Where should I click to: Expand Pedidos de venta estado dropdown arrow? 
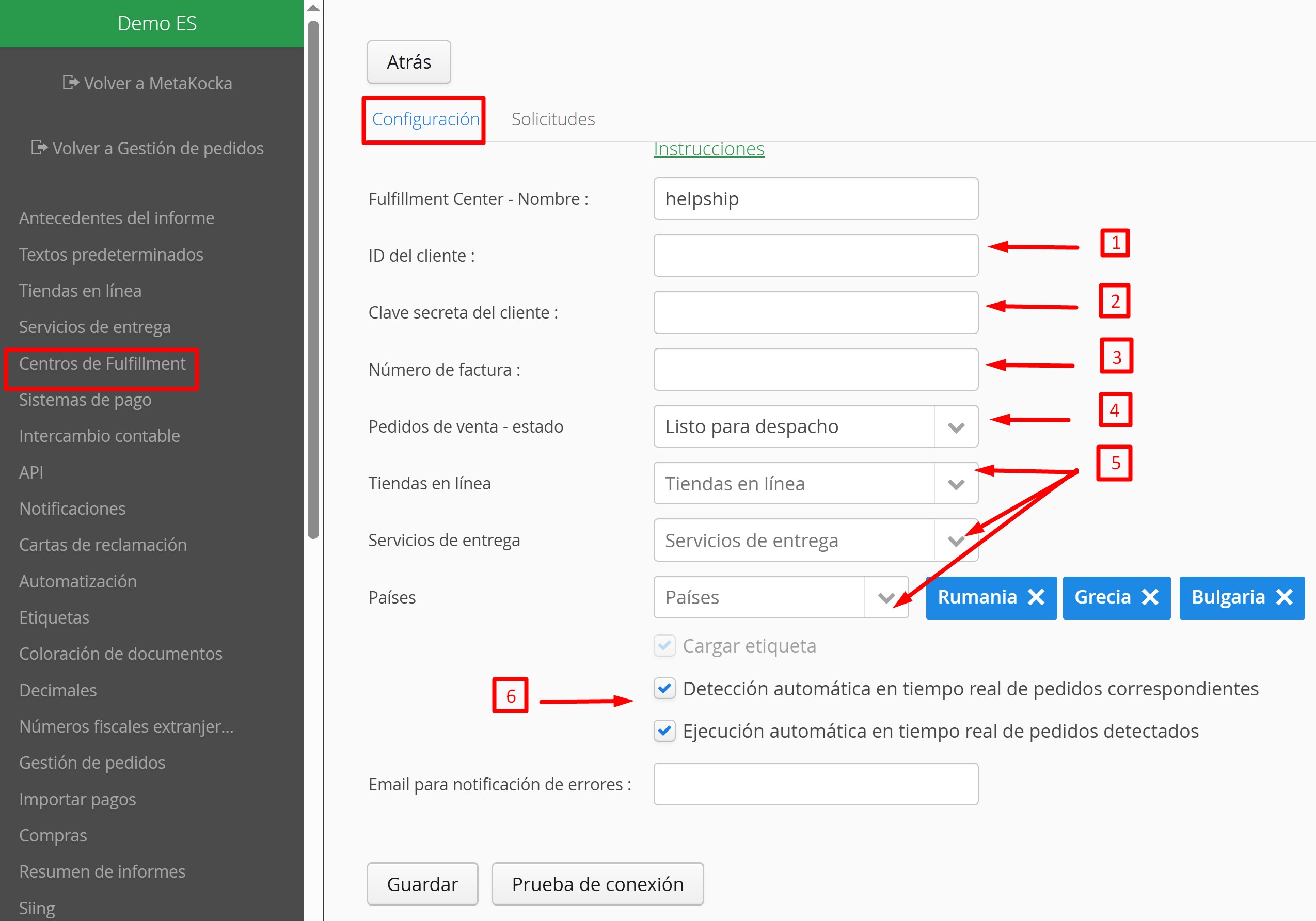956,427
